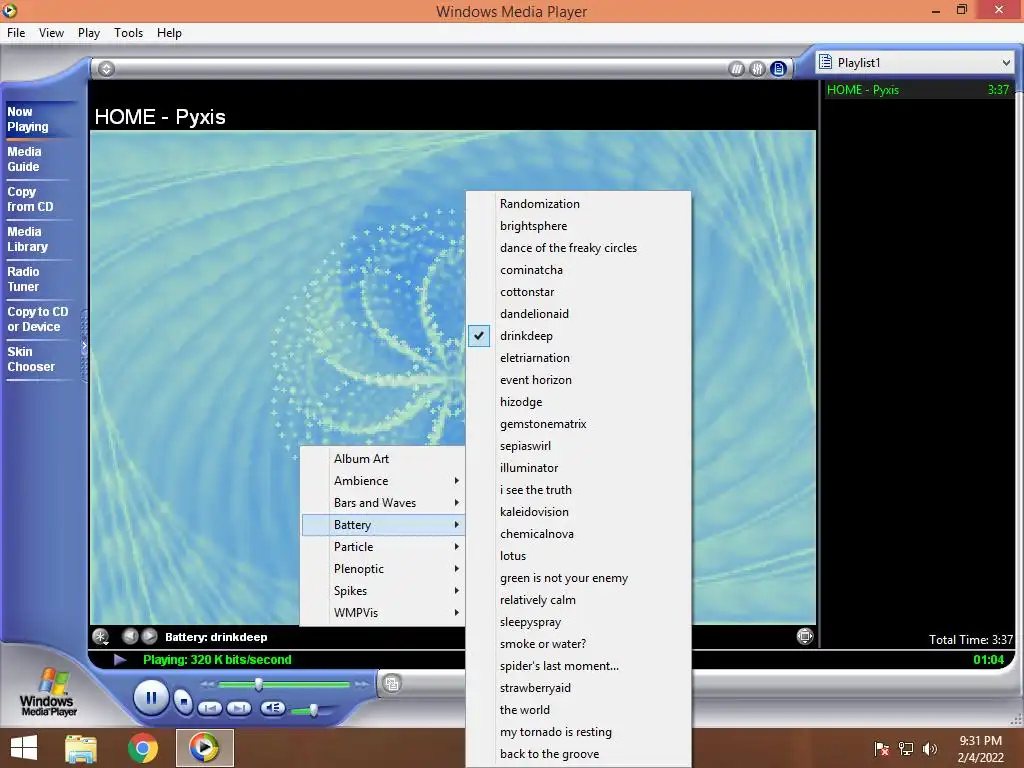Skip to the previous track
The height and width of the screenshot is (768, 1024).
(x=210, y=708)
